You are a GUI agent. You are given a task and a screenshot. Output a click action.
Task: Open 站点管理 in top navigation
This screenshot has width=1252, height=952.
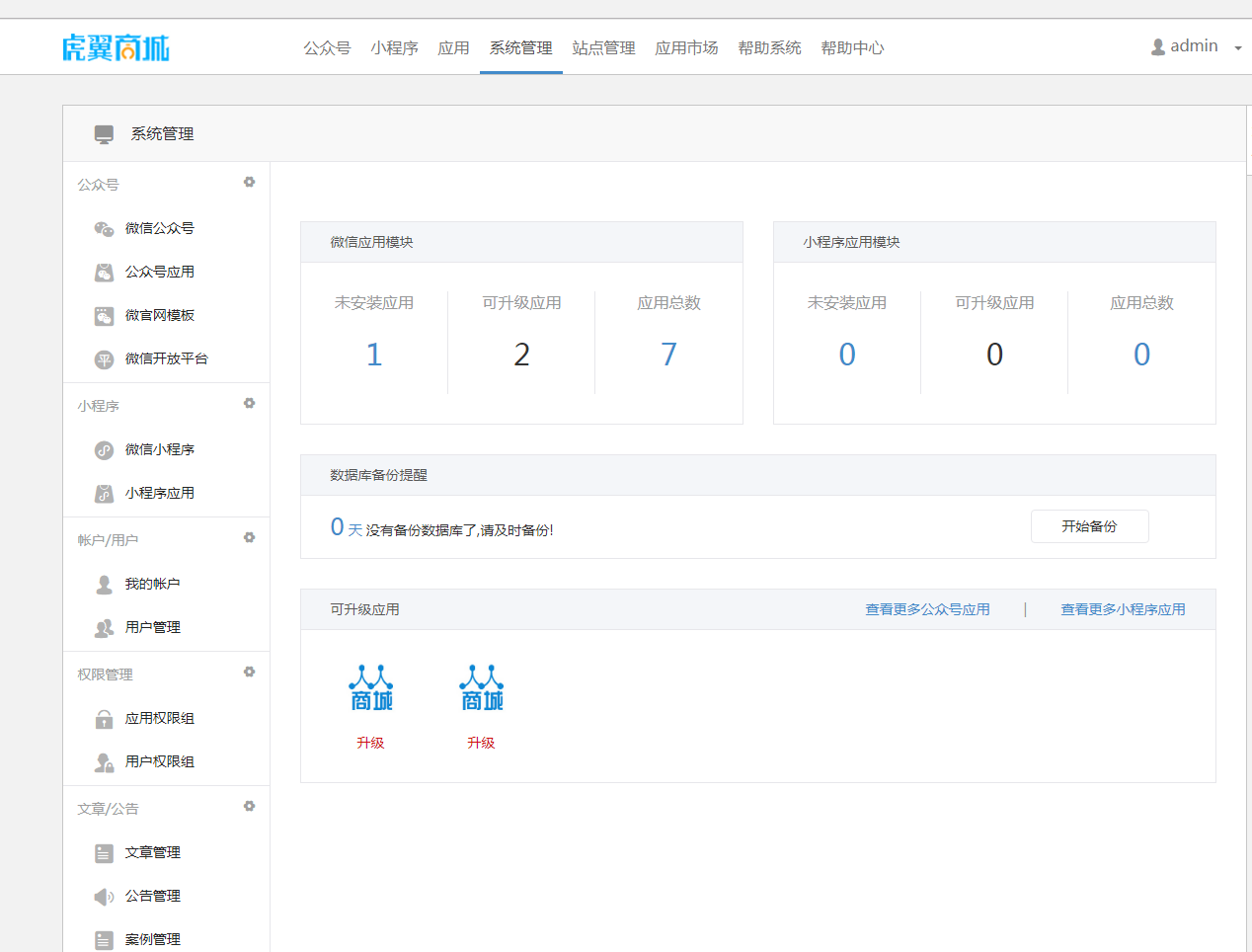coord(604,47)
